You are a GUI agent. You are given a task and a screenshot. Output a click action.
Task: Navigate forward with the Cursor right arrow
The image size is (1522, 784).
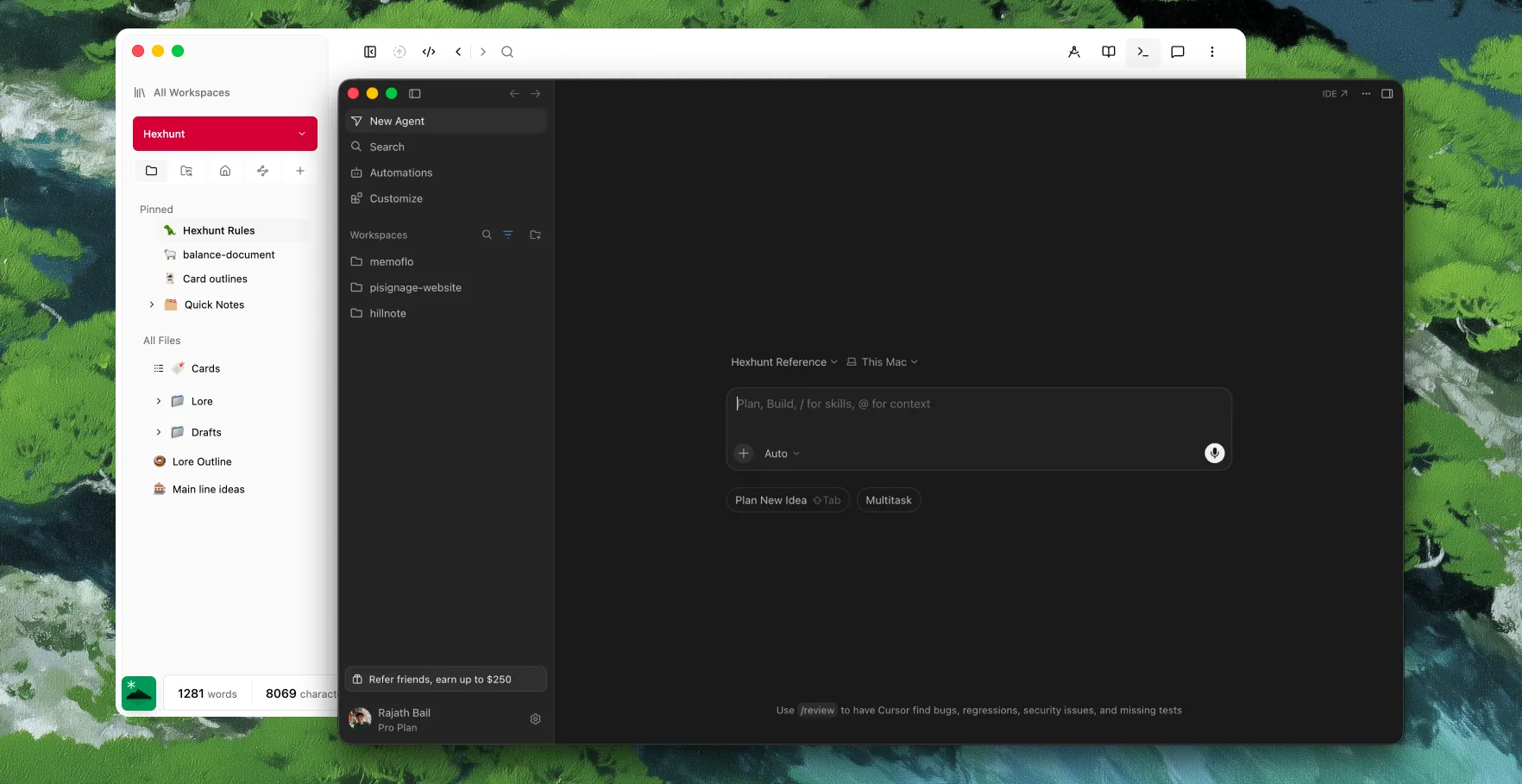[536, 93]
